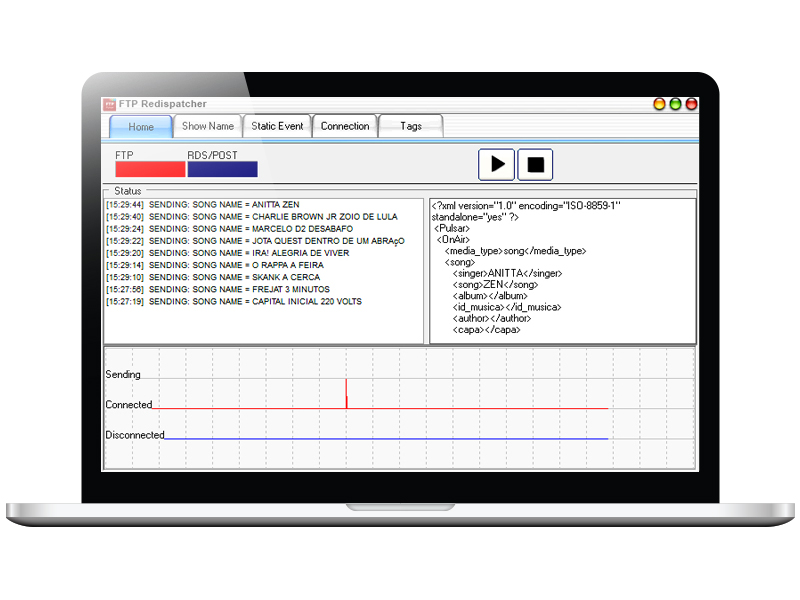Click the green window button
Viewport: 800px width, 600px height.
[x=675, y=104]
